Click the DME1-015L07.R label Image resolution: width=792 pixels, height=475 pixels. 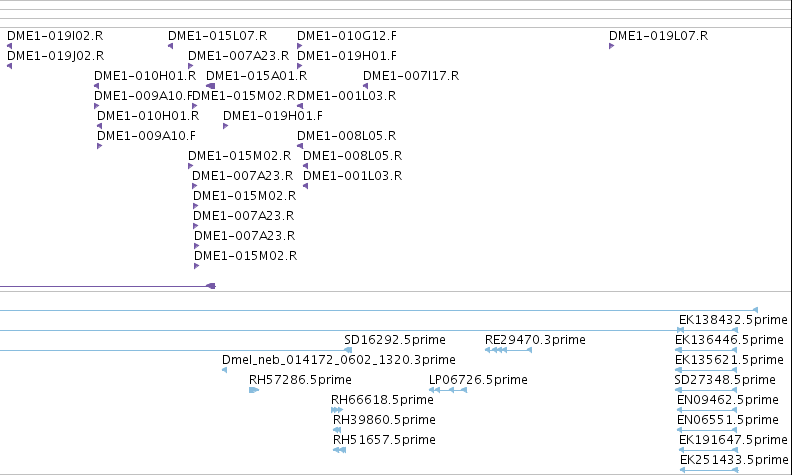tap(218, 36)
